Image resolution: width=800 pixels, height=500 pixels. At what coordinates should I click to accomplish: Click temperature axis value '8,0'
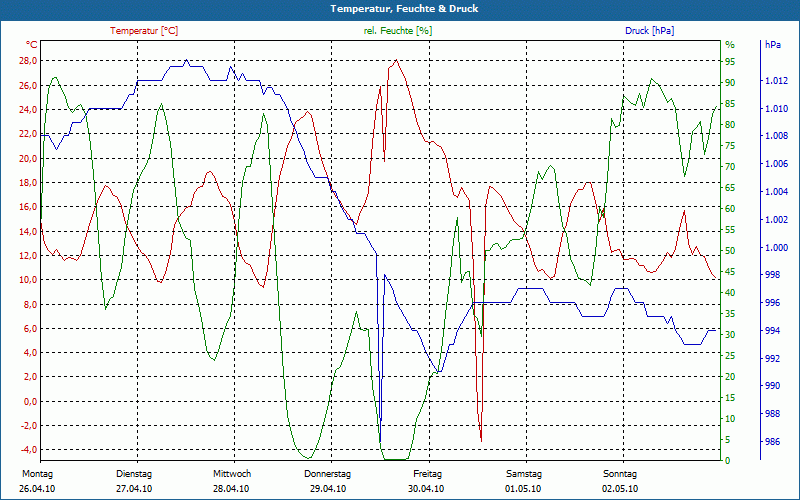pyautogui.click(x=30, y=304)
